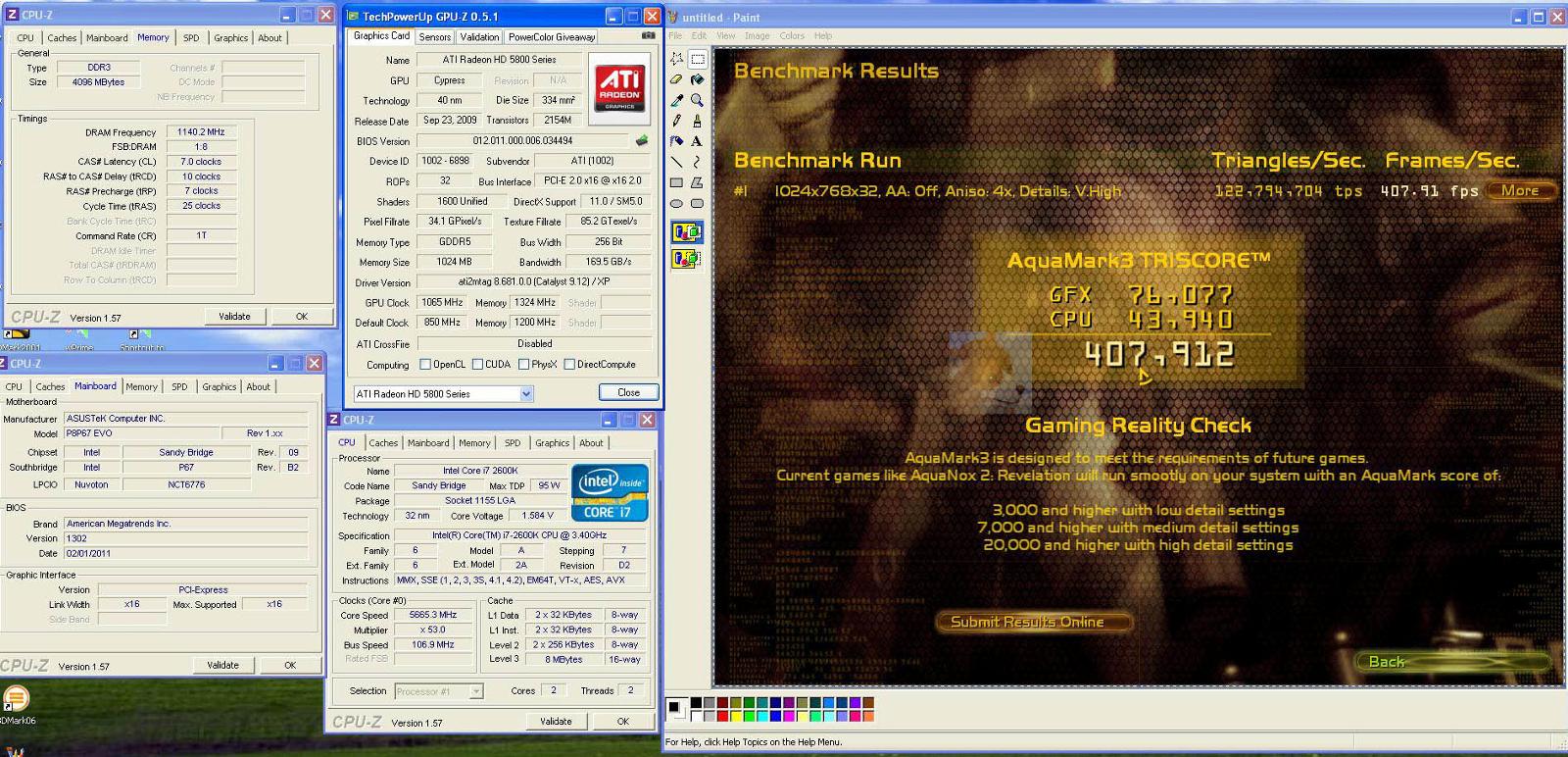The height and width of the screenshot is (757, 1568).
Task: Click the Core Speed 5665.3 MHz value
Action: point(433,616)
